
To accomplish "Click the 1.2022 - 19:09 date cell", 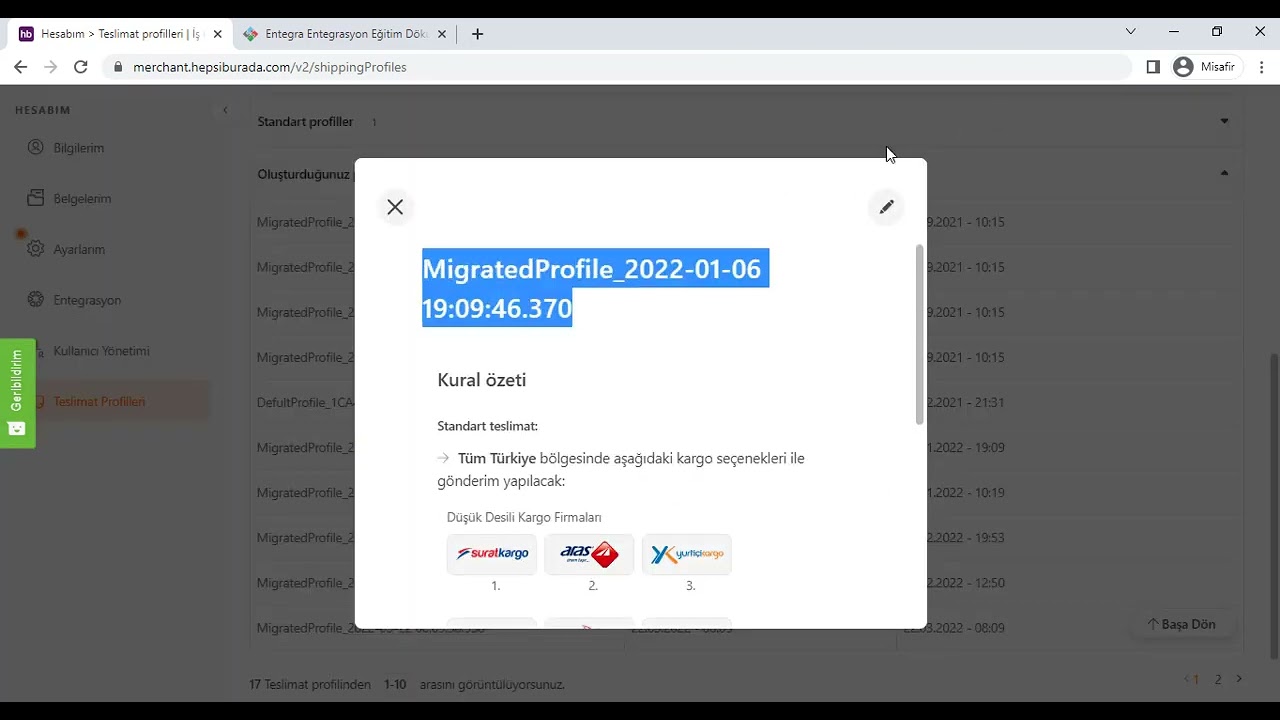I will coord(966,447).
